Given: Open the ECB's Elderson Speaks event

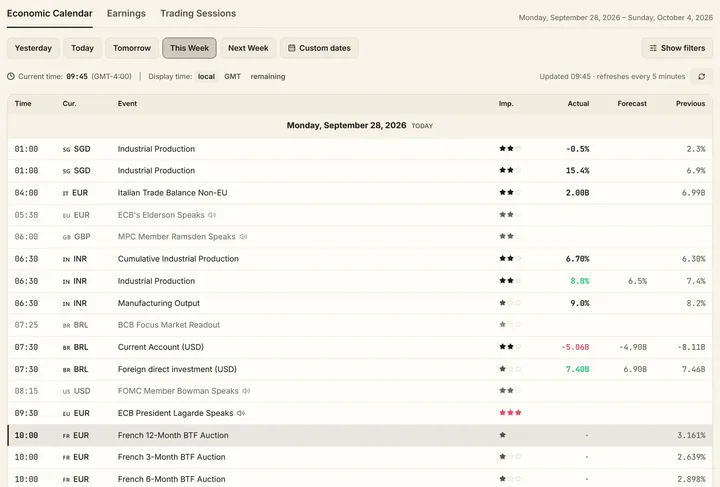Looking at the screenshot, I should coord(161,215).
